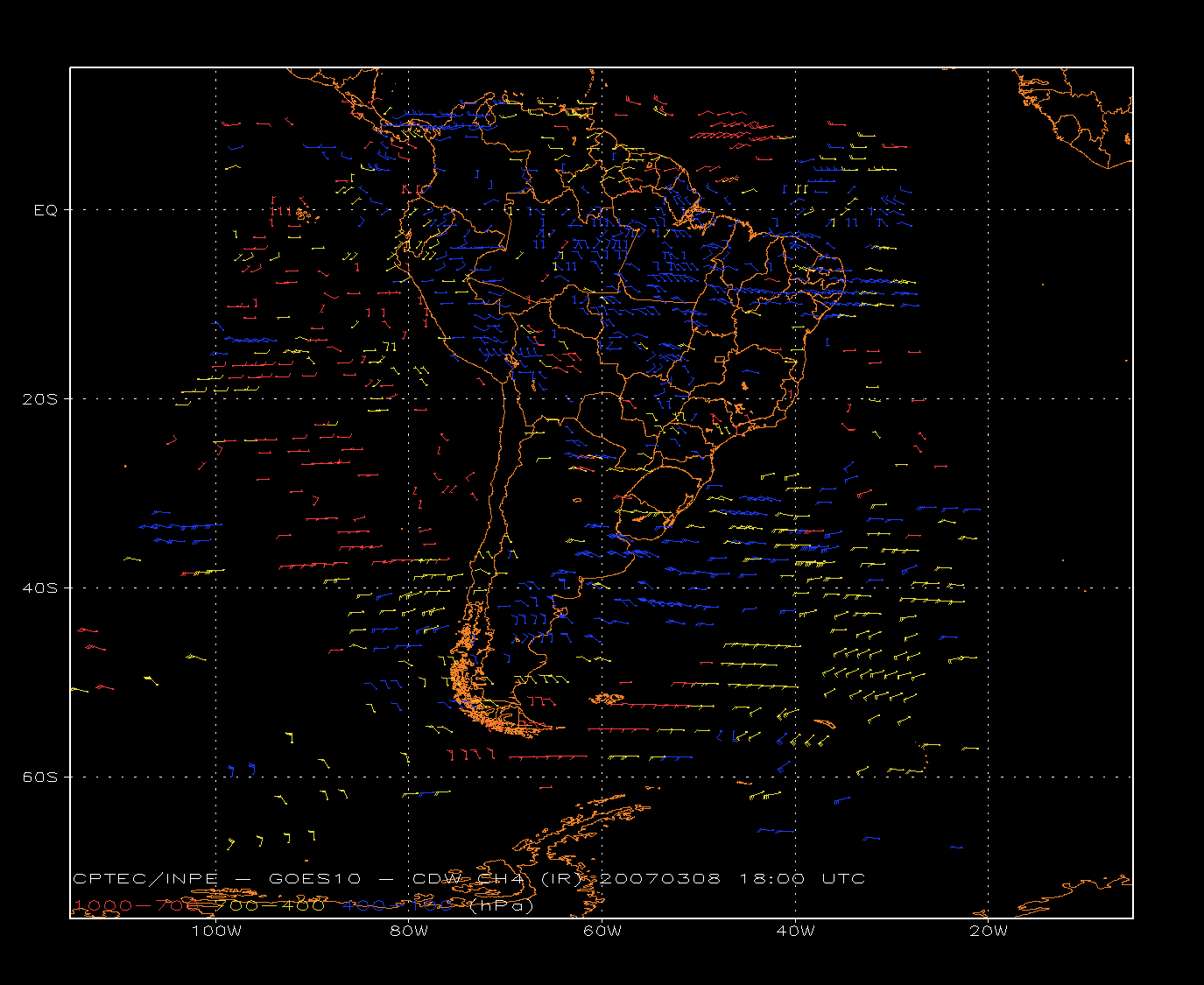1204x985 pixels.
Task: Click the 100W longitude label
Action: [x=216, y=931]
